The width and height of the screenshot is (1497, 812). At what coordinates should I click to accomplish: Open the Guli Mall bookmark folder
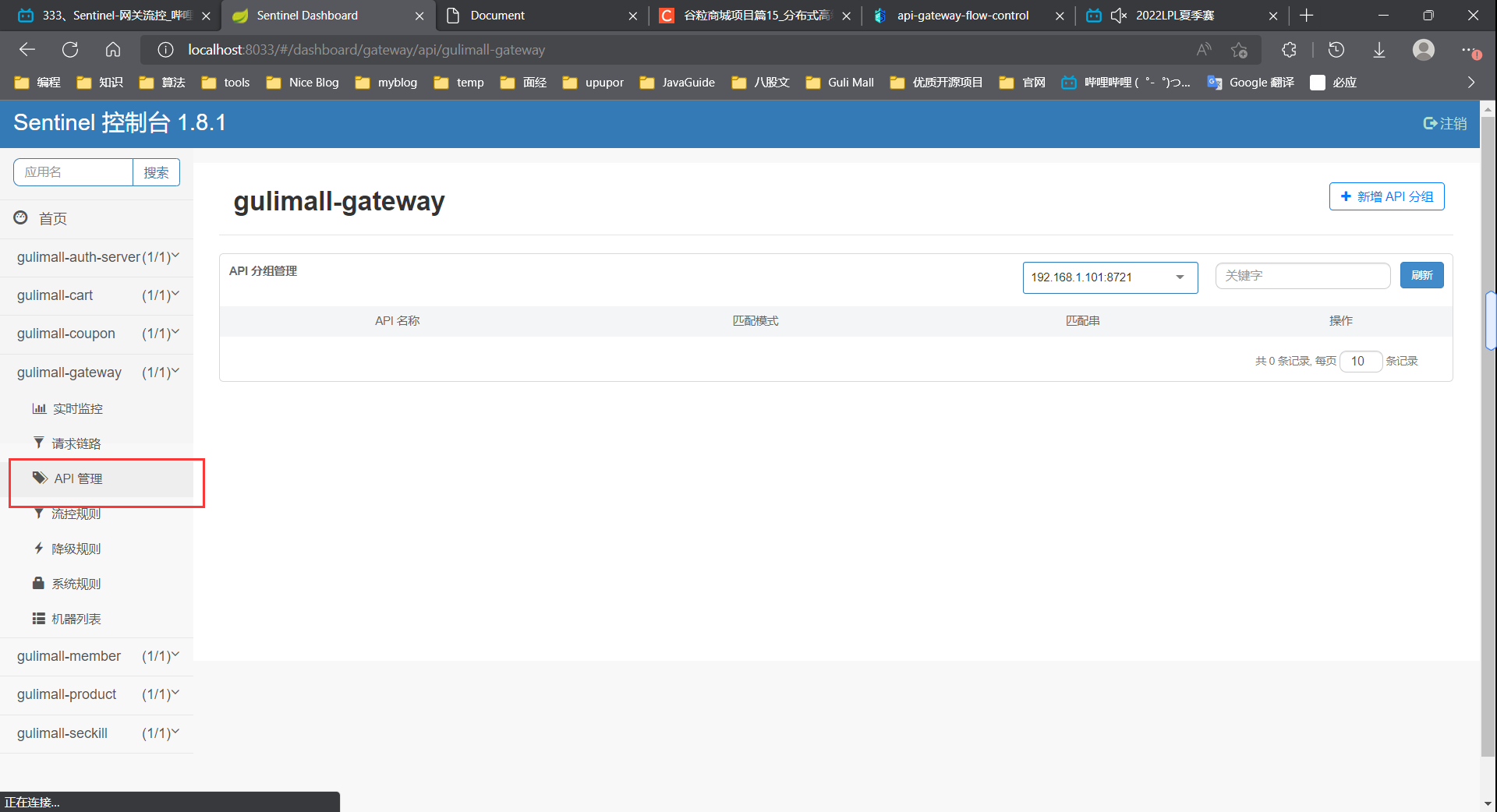click(839, 83)
